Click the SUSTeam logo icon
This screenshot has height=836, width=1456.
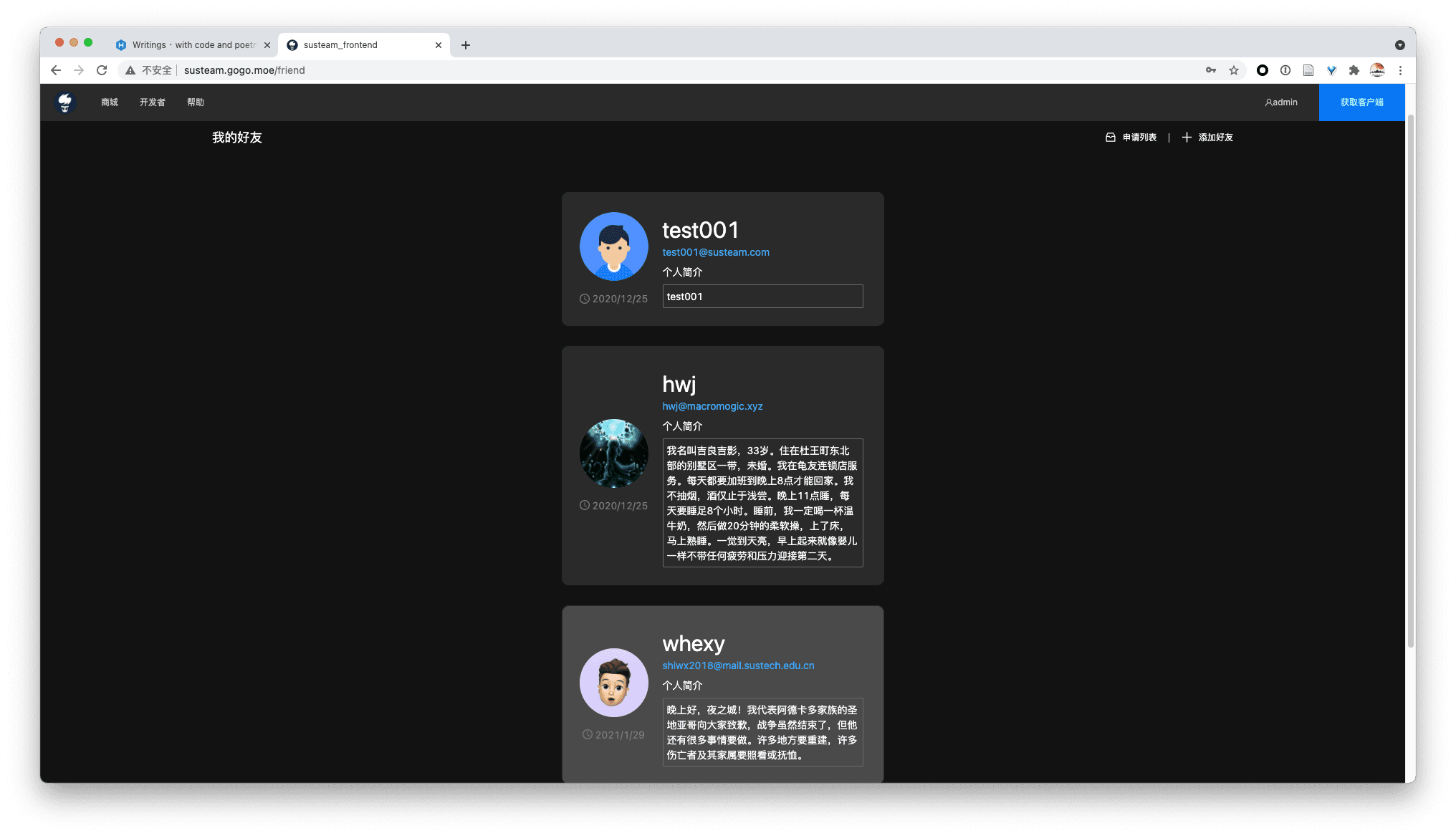[65, 102]
